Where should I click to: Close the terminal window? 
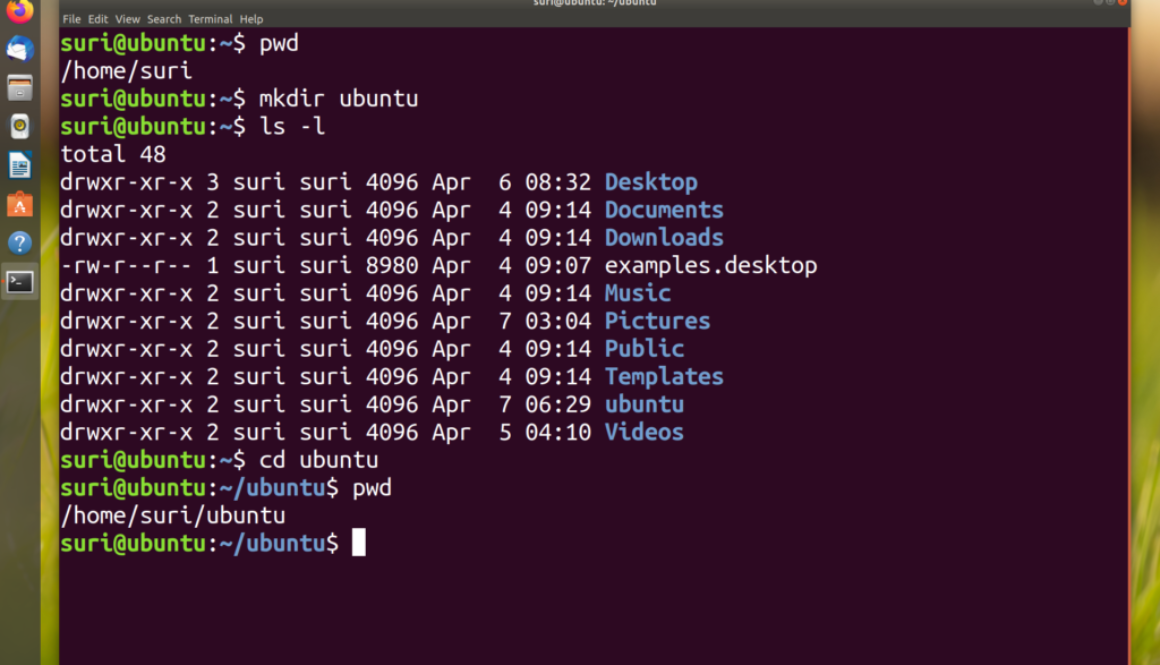point(1120,4)
